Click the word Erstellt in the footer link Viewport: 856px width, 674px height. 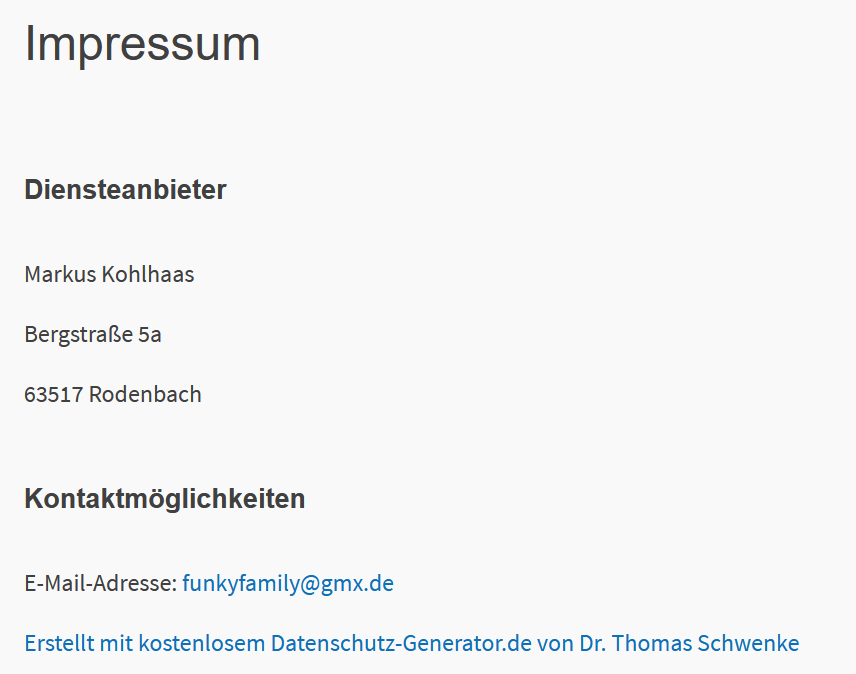[58, 643]
